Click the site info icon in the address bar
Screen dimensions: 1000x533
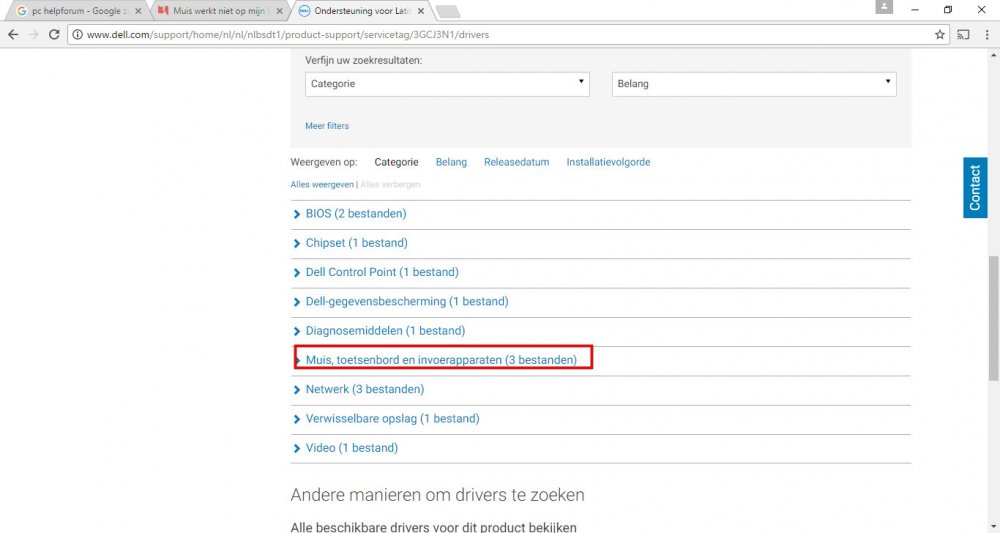coord(77,34)
